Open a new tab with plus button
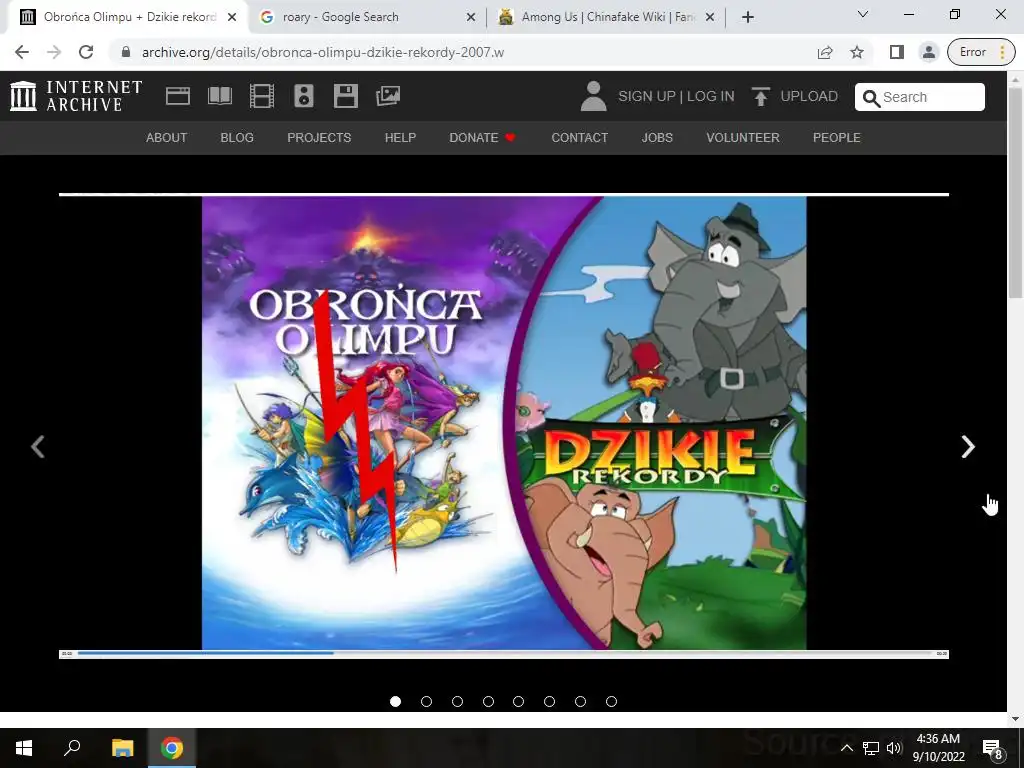This screenshot has height=768, width=1024. (748, 17)
